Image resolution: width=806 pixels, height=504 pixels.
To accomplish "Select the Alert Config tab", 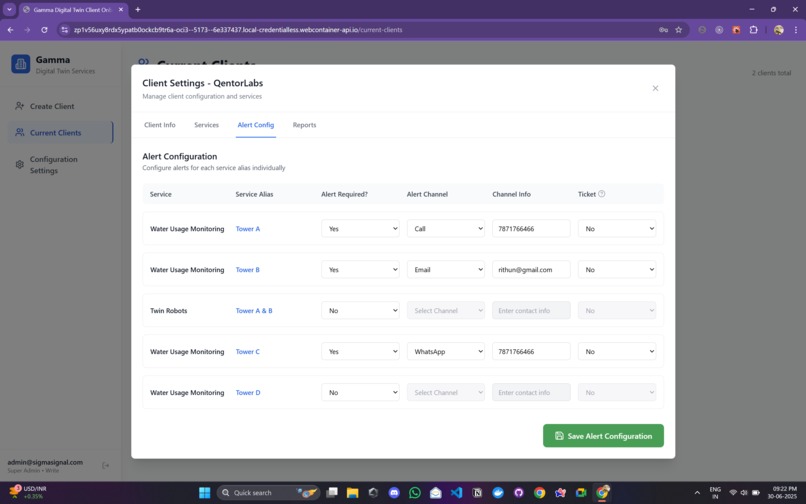I will pyautogui.click(x=255, y=125).
